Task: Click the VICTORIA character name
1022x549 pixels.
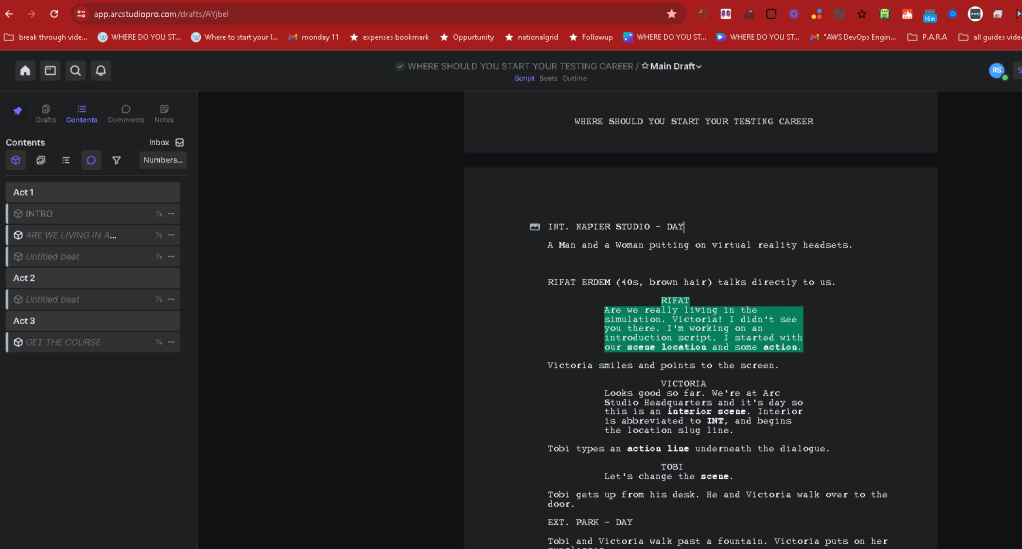Action: click(683, 384)
